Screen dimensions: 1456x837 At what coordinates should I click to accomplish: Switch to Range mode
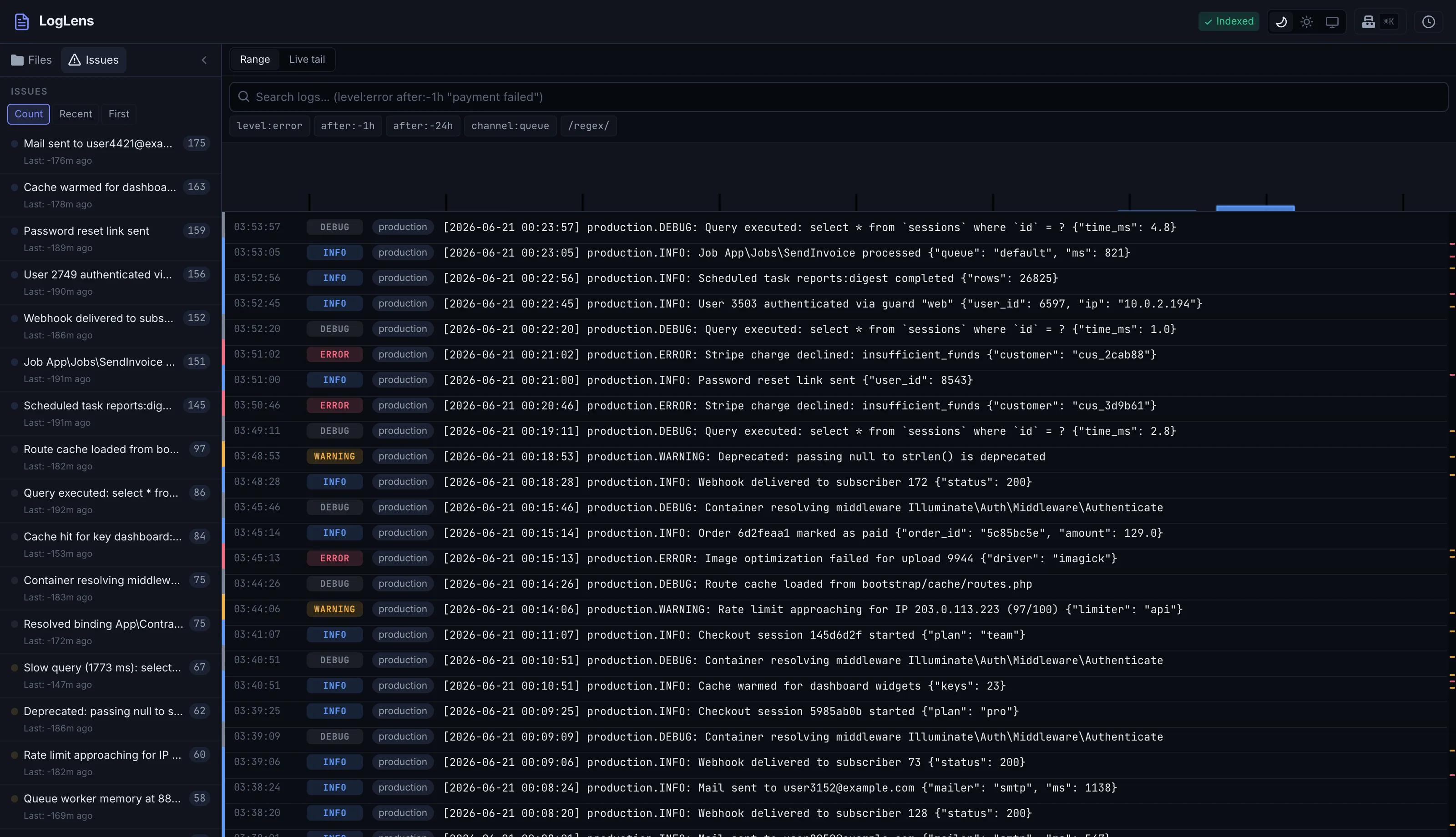pos(255,59)
